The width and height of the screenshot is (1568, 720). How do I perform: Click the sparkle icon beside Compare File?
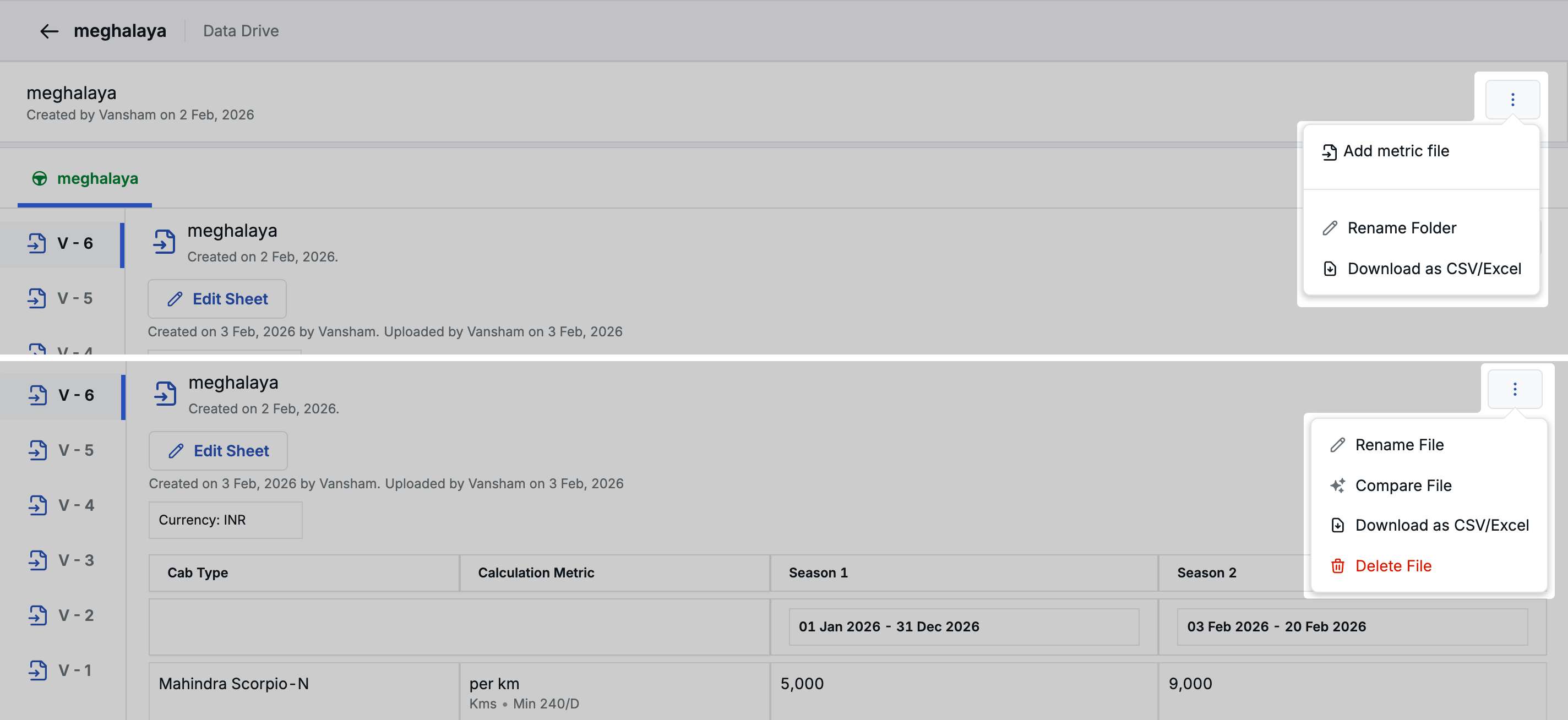pos(1337,486)
